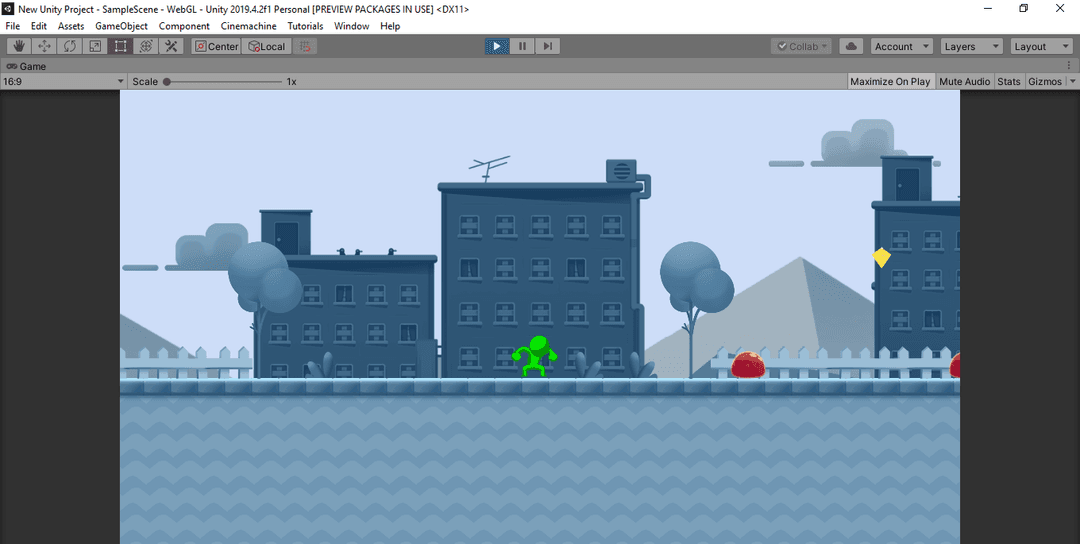Click the Scale slider handle

click(167, 81)
